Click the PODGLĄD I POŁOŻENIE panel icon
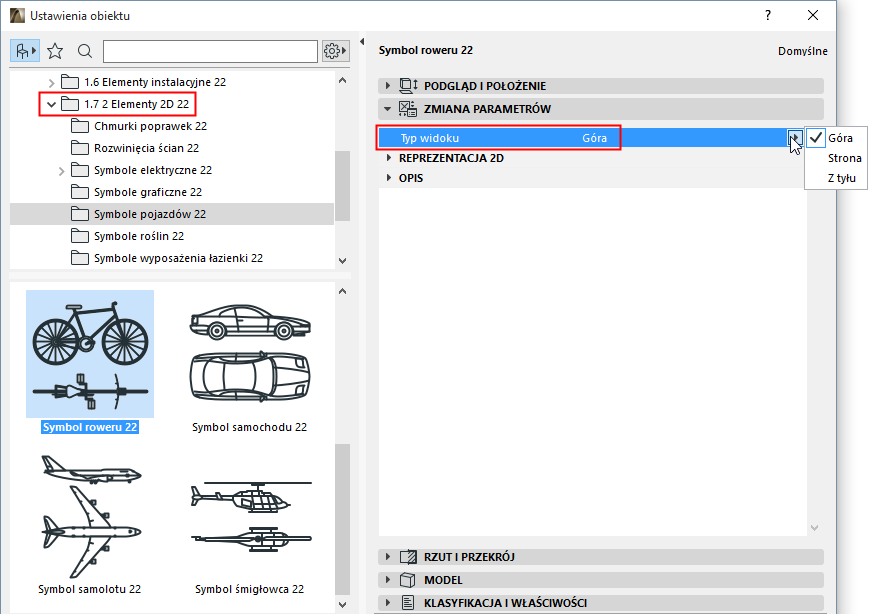This screenshot has height=614, width=869. (x=408, y=86)
